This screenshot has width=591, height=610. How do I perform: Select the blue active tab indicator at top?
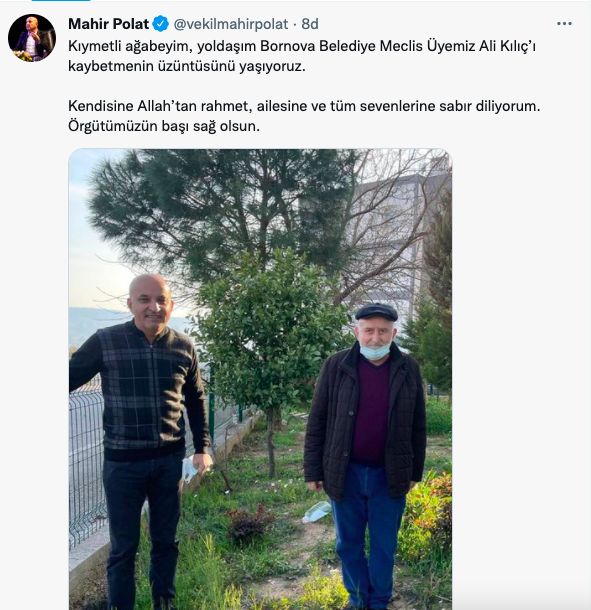(x=61, y=1)
